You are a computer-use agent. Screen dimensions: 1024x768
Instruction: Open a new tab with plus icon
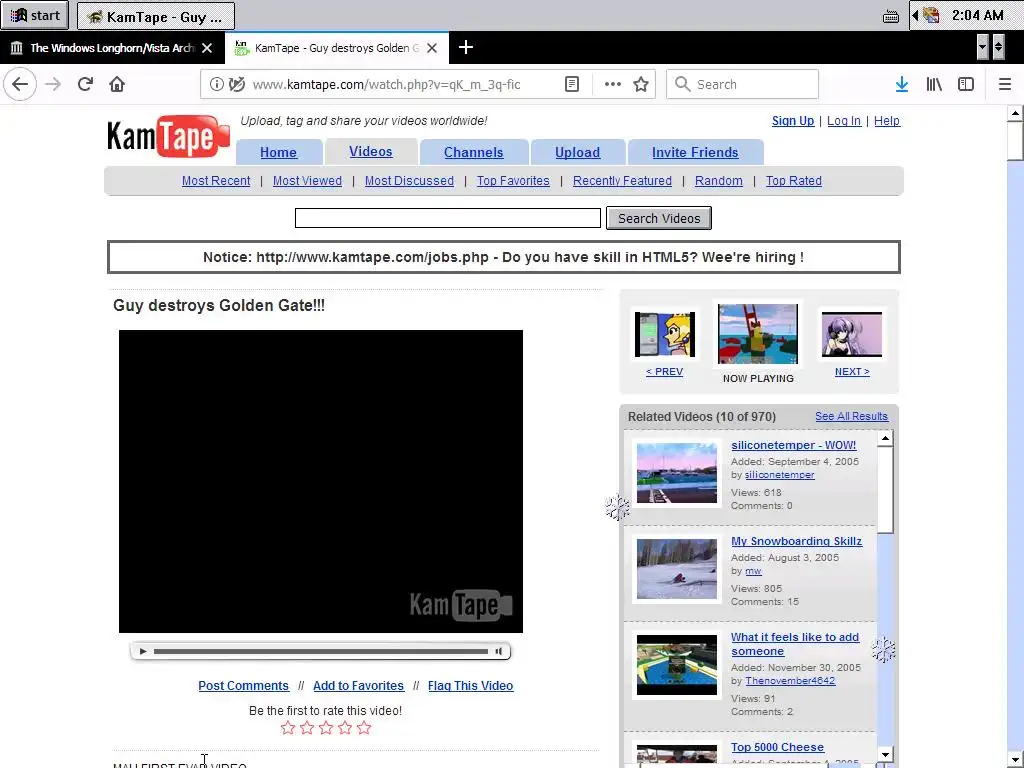[466, 47]
